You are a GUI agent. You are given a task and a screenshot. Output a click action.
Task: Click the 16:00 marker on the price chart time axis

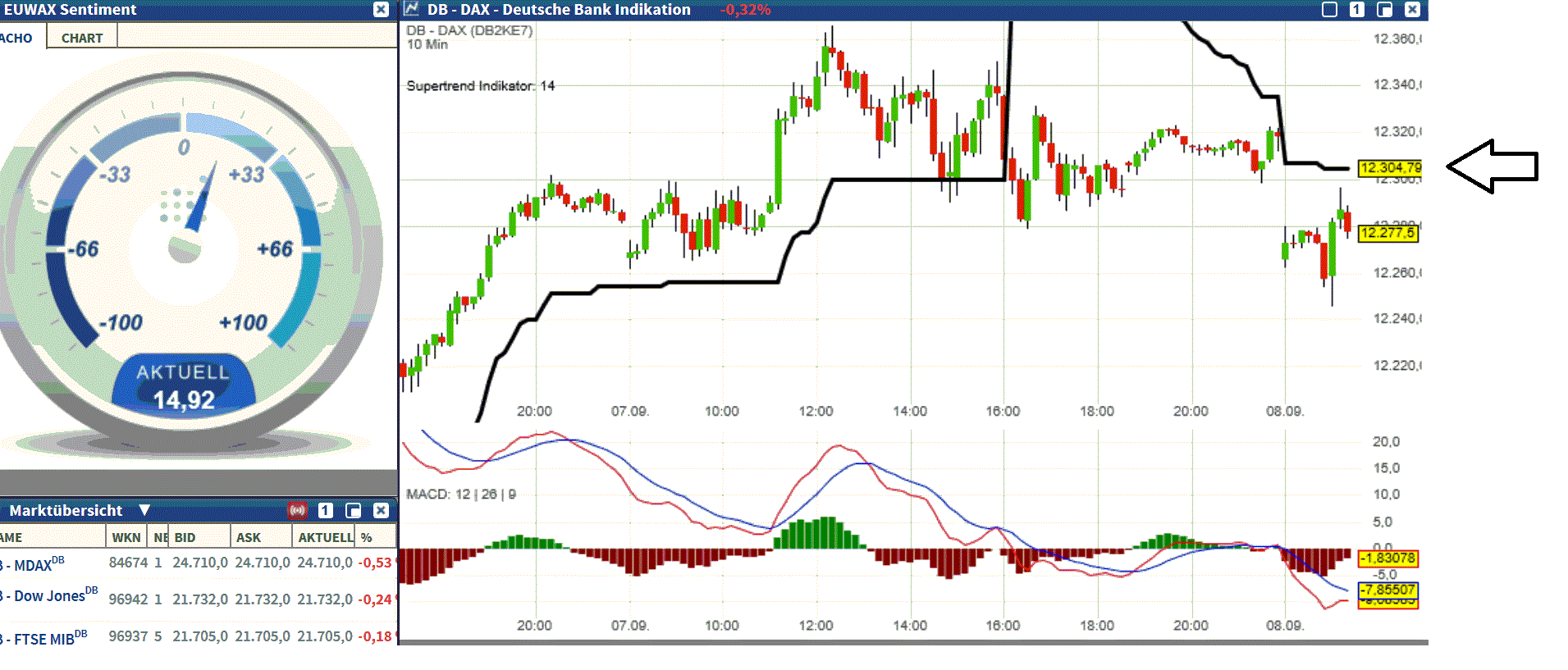(x=1003, y=411)
